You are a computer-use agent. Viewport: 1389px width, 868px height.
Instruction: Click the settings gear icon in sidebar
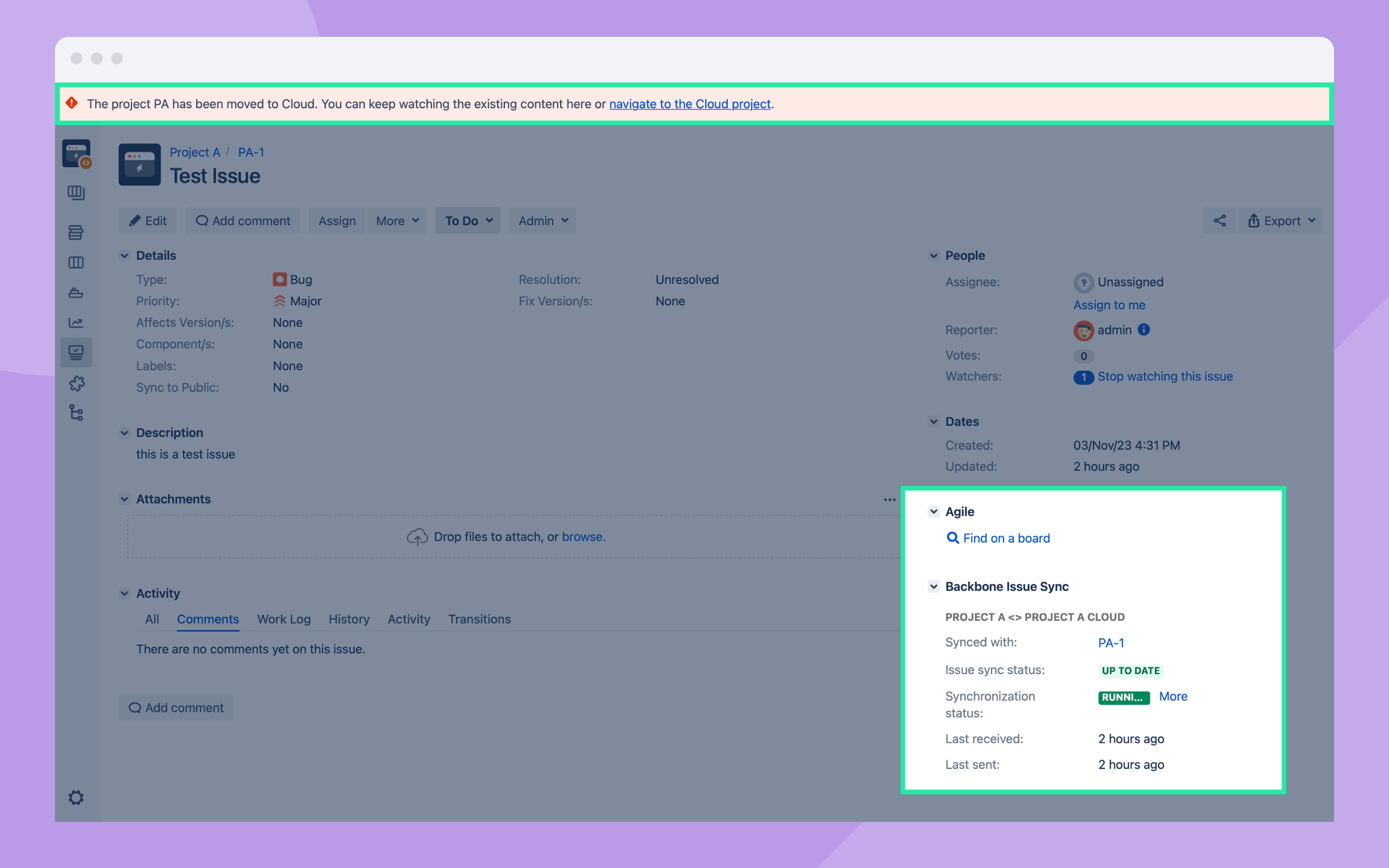click(x=76, y=798)
